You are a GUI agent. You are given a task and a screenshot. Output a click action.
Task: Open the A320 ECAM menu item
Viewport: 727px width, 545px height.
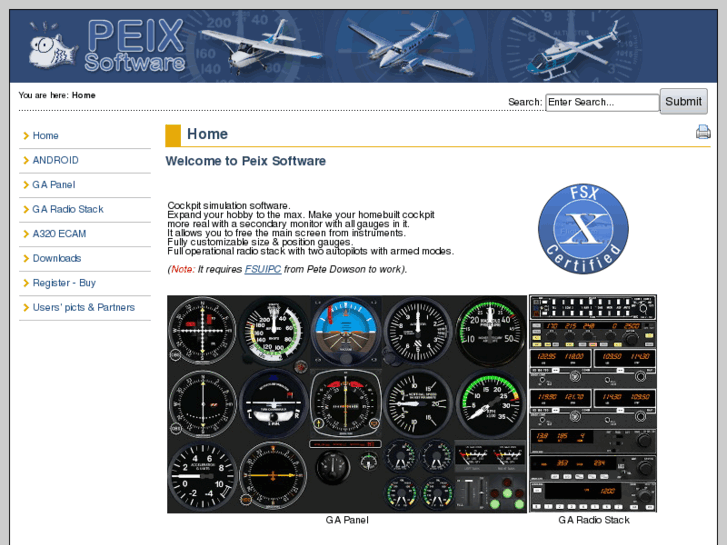59,234
